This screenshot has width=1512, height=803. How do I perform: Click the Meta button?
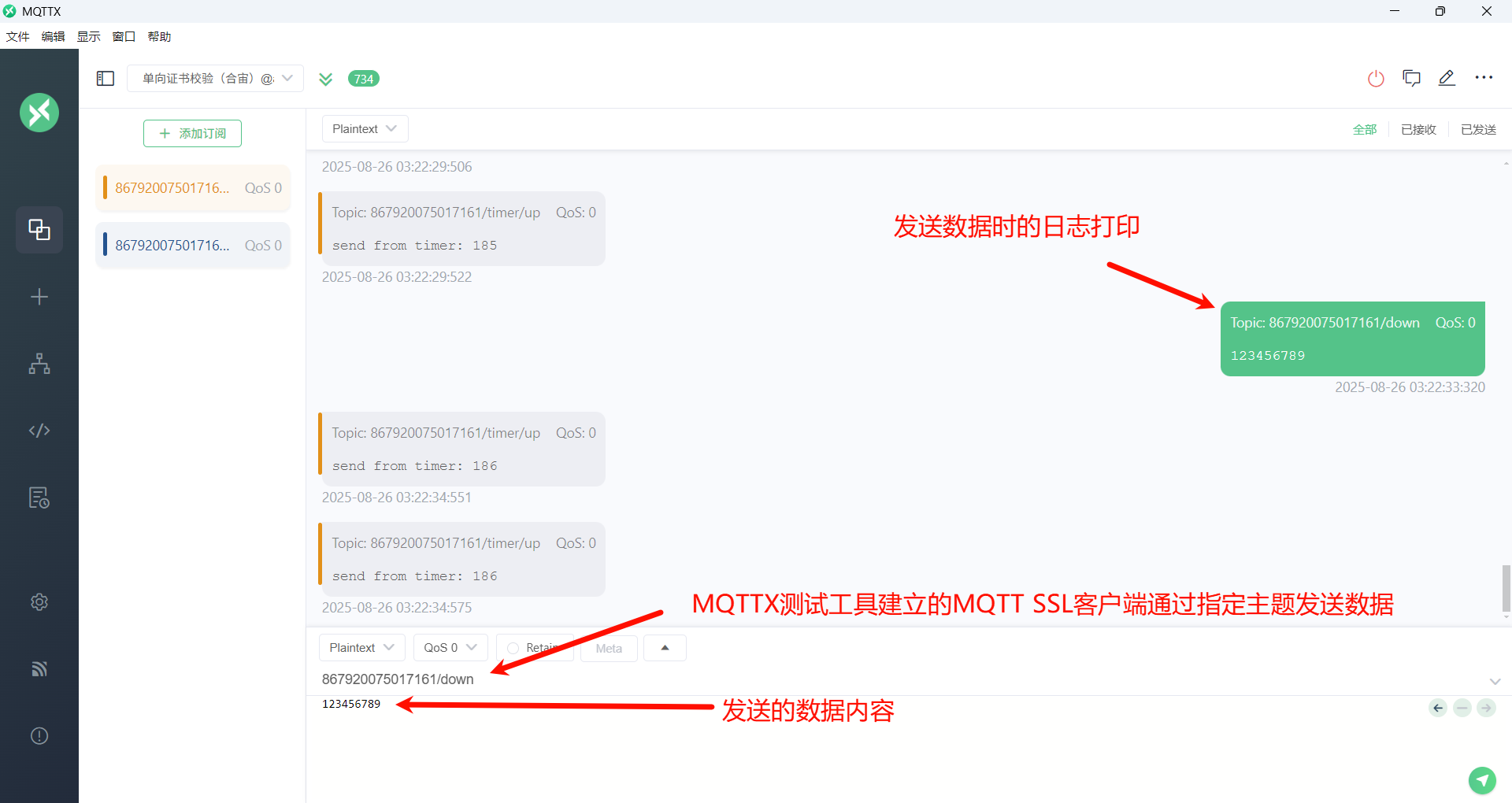click(609, 649)
